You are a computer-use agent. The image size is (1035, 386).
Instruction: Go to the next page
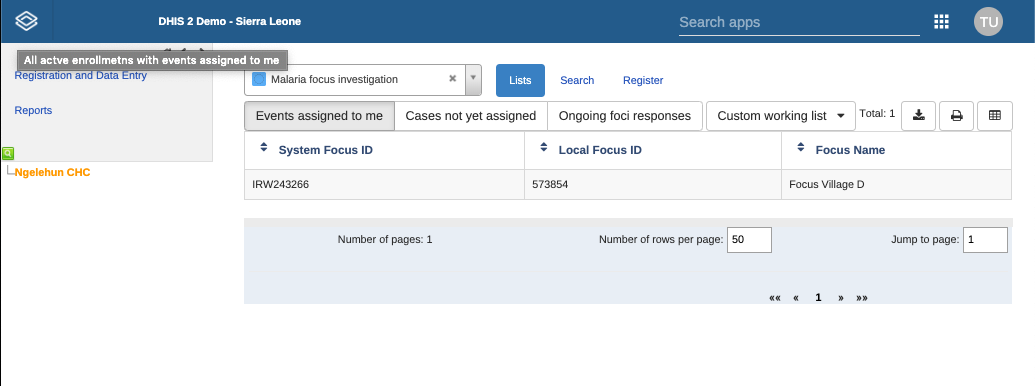pyautogui.click(x=840, y=298)
